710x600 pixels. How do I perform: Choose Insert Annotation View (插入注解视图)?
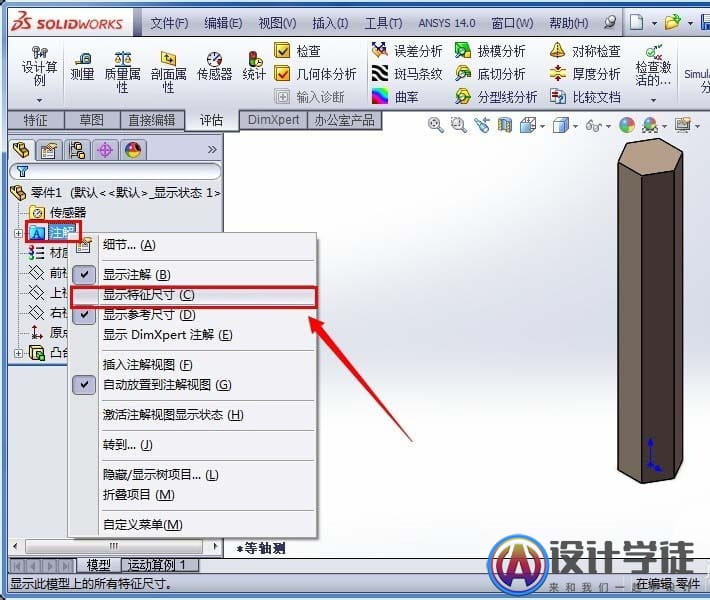(193, 365)
